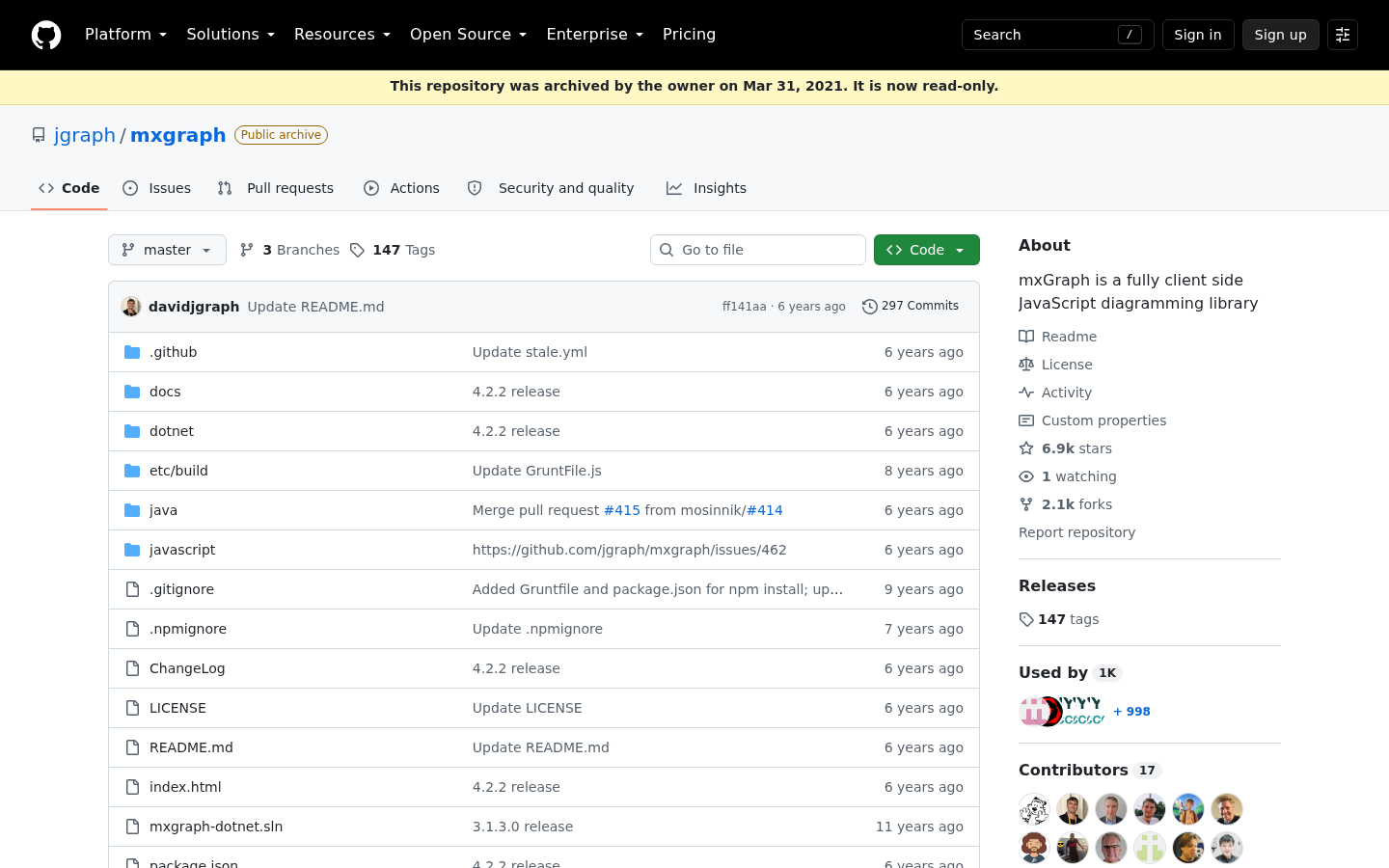This screenshot has width=1389, height=868.
Task: Click the Sign in button
Action: (x=1198, y=35)
